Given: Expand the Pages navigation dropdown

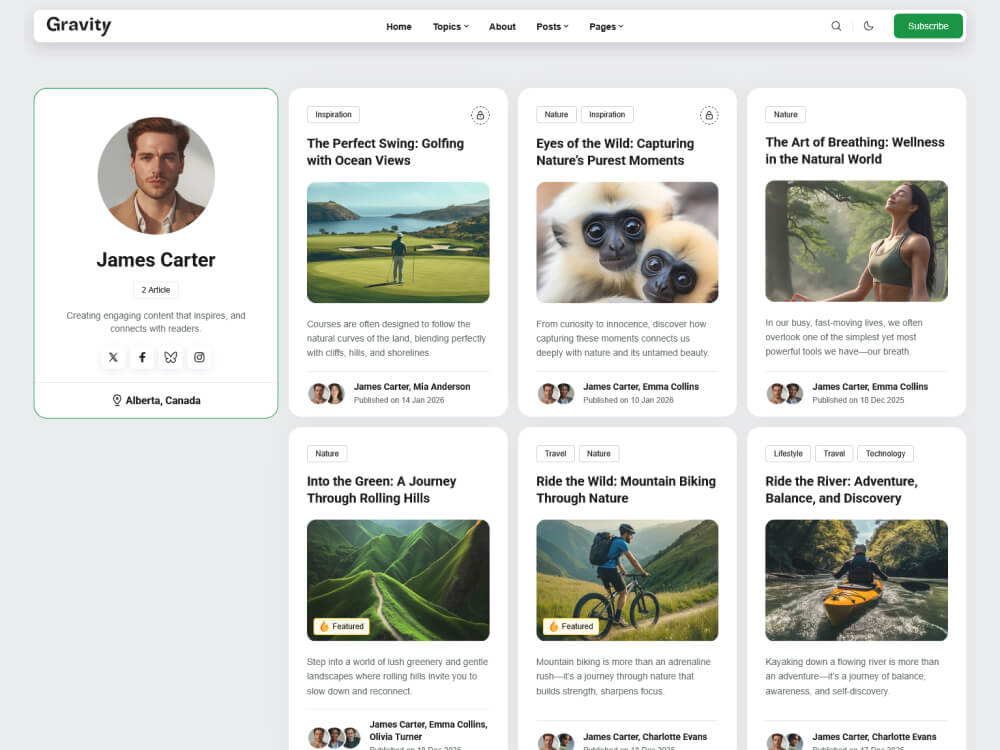Looking at the screenshot, I should click(606, 27).
